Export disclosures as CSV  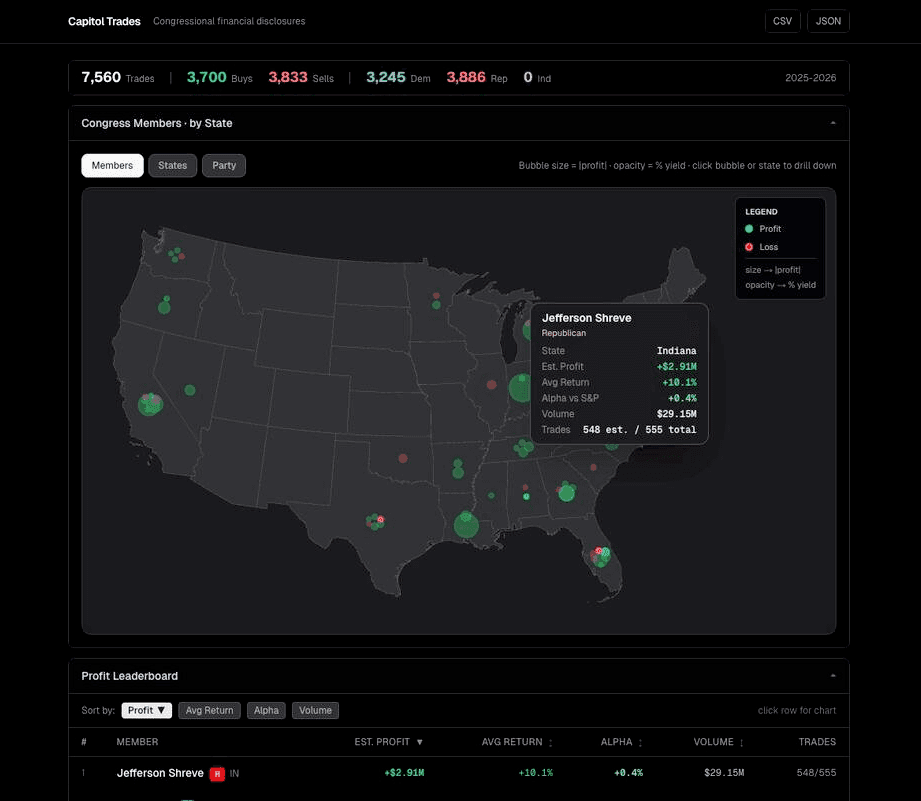782,20
